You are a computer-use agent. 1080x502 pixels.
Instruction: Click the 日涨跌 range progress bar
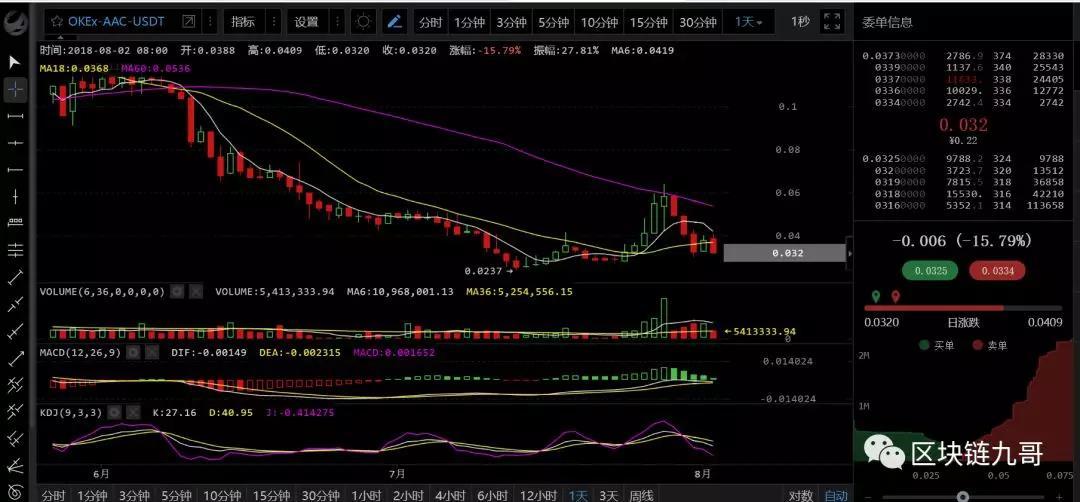pyautogui.click(x=963, y=308)
